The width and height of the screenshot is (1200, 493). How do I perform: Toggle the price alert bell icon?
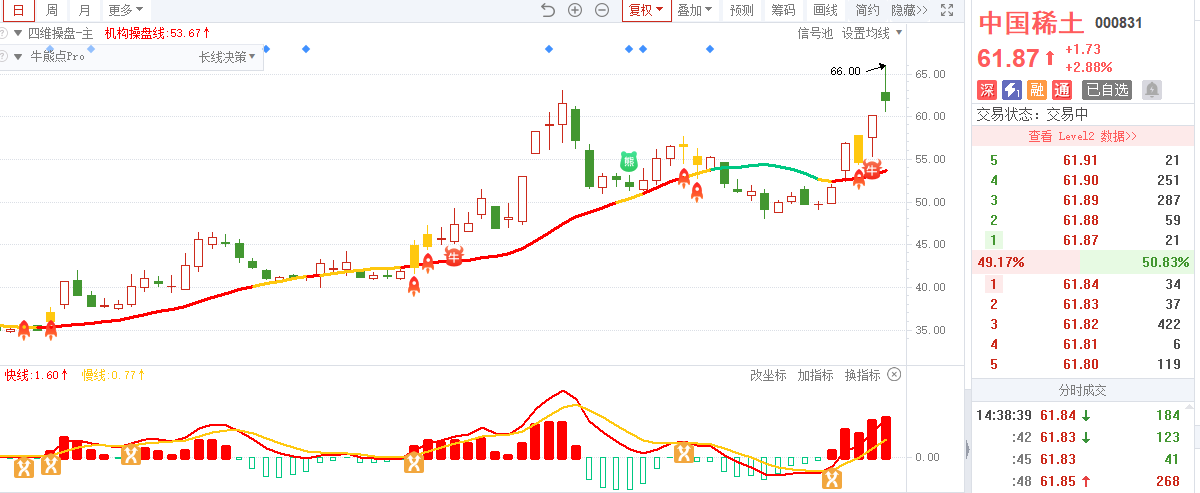[x=1152, y=90]
